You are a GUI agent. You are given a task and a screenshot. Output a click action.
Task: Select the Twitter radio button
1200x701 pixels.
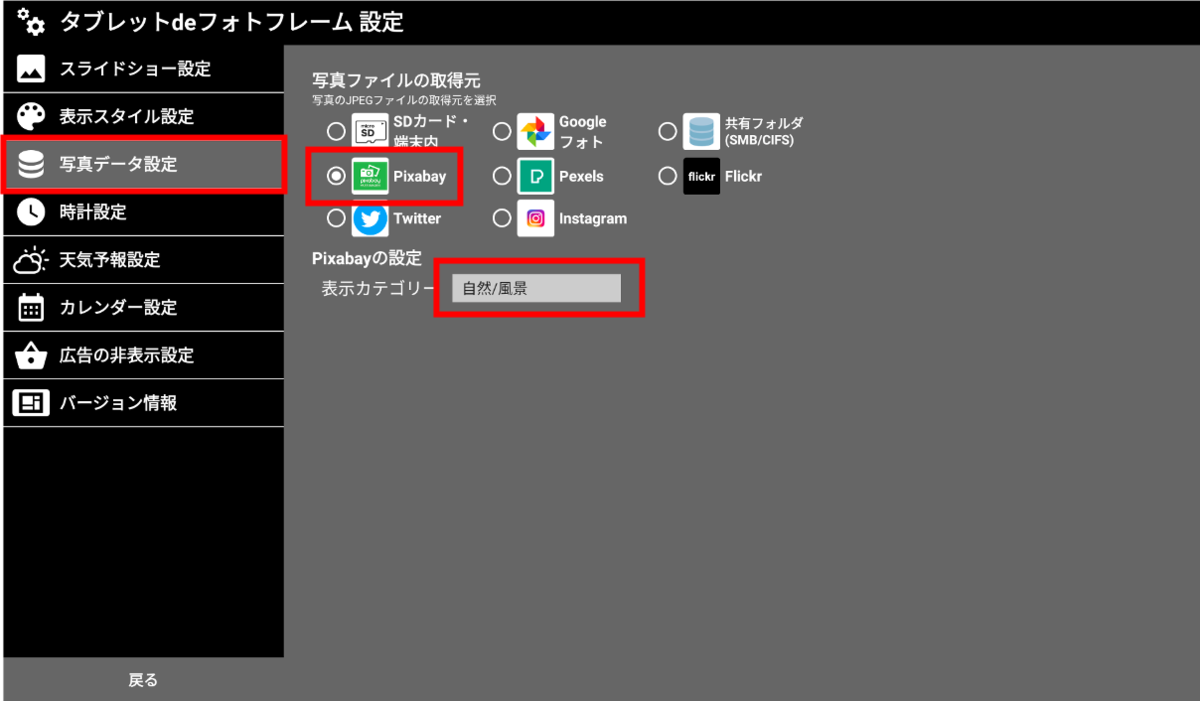click(337, 218)
